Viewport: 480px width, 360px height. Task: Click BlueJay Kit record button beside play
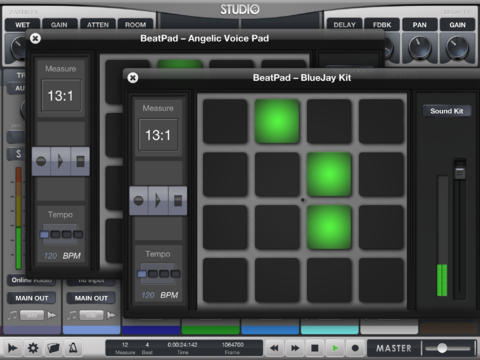139,201
